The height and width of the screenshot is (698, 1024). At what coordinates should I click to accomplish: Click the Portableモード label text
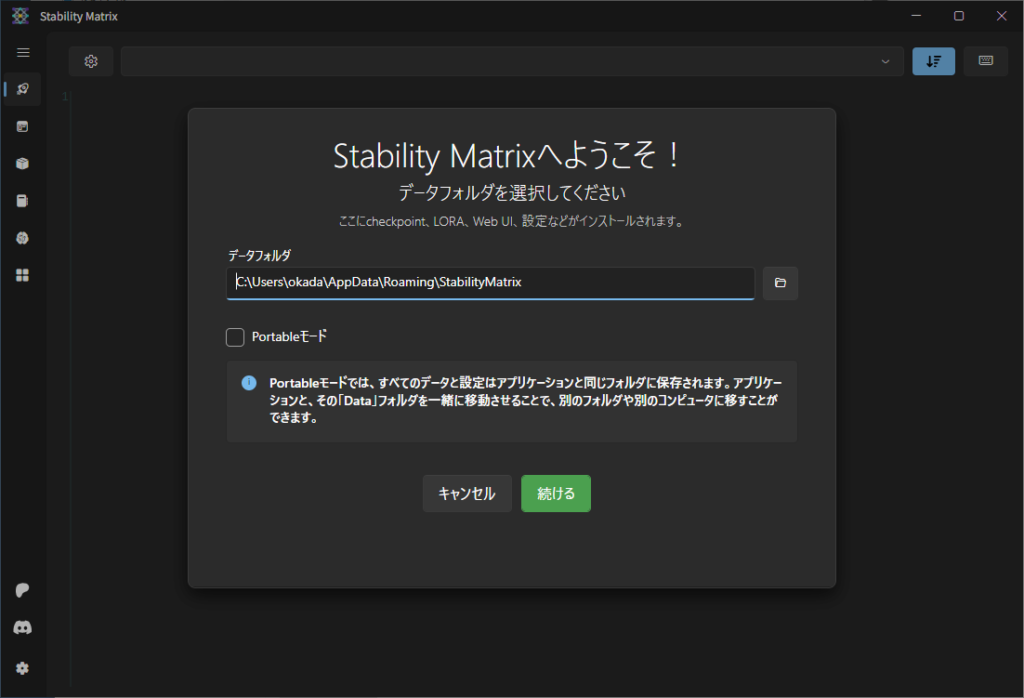tap(289, 337)
